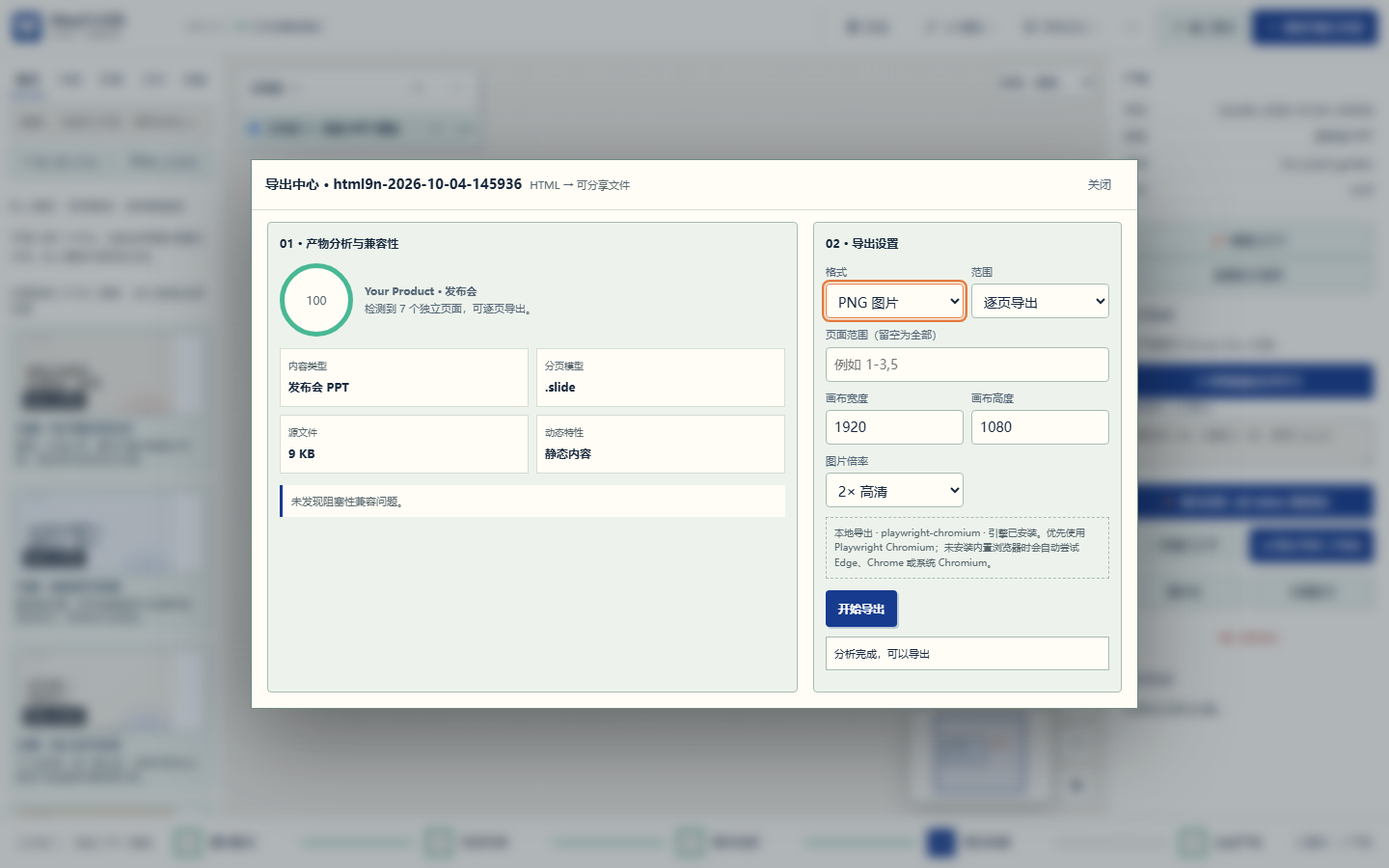
Task: Click the 画布宽度 field showing 1920
Action: [x=894, y=427]
